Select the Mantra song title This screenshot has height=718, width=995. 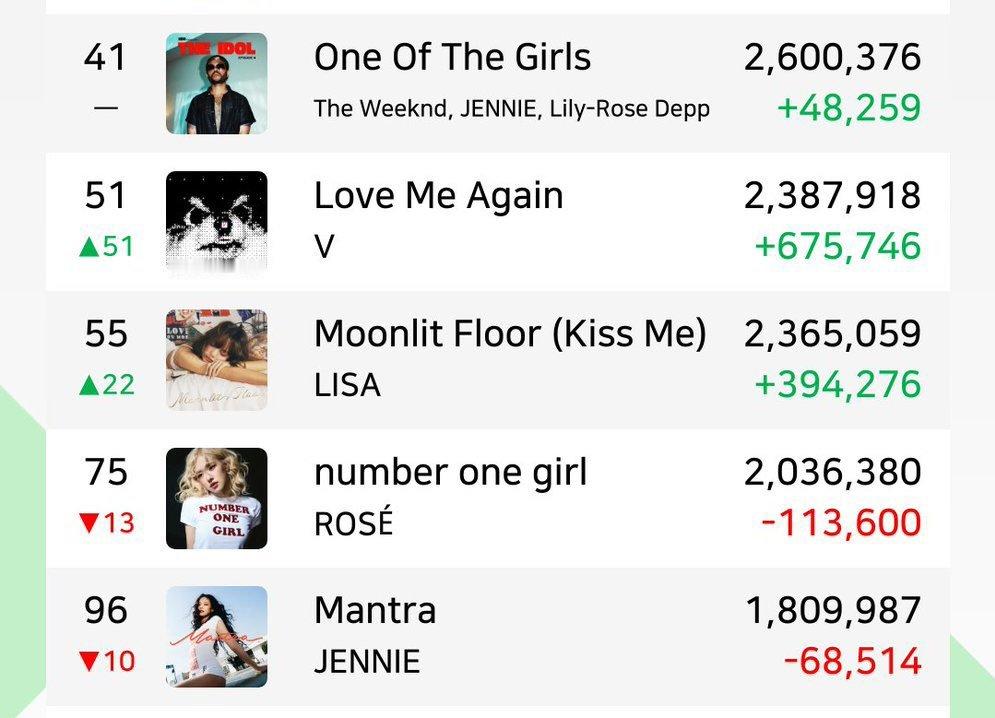pos(375,611)
